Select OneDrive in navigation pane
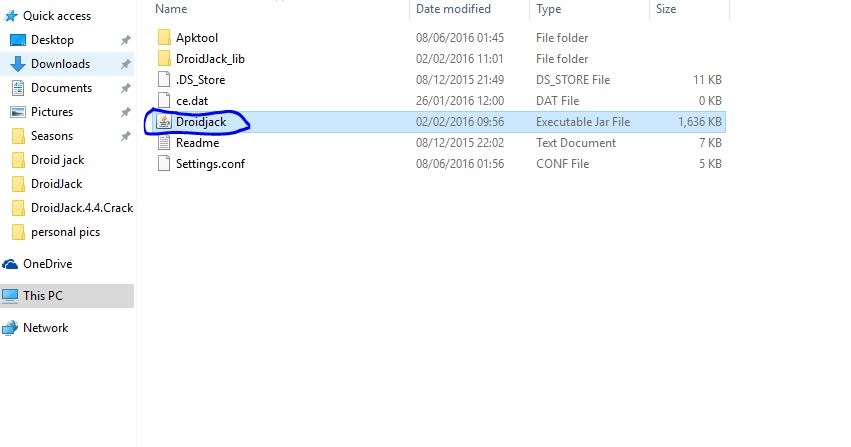The image size is (851, 447). click(47, 264)
